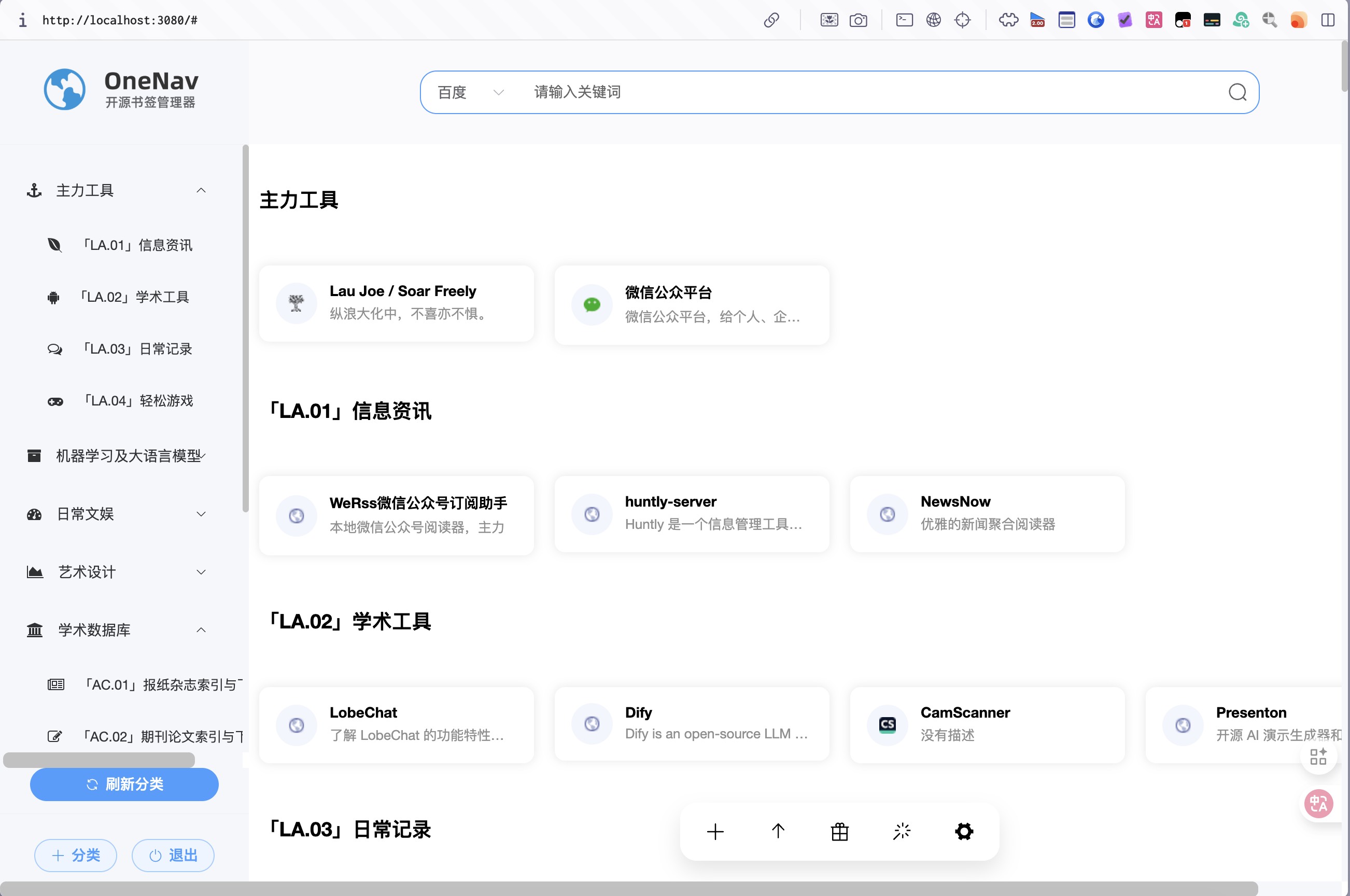This screenshot has width=1350, height=896.
Task: Expand the 日常文娱 sidebar category
Action: click(201, 514)
